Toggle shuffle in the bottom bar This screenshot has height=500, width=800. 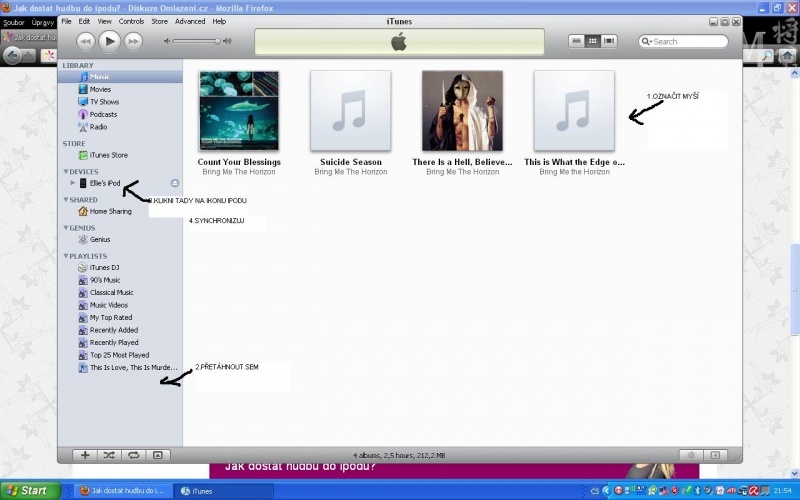[x=108, y=455]
